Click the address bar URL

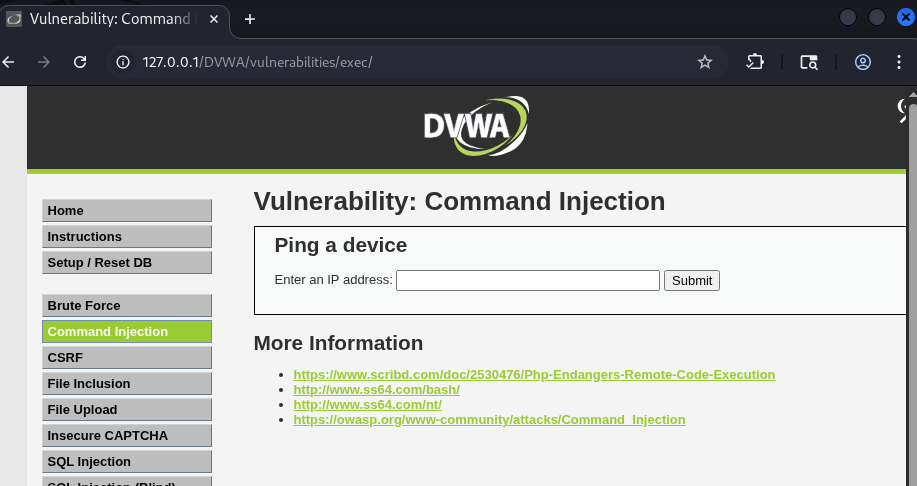400,62
